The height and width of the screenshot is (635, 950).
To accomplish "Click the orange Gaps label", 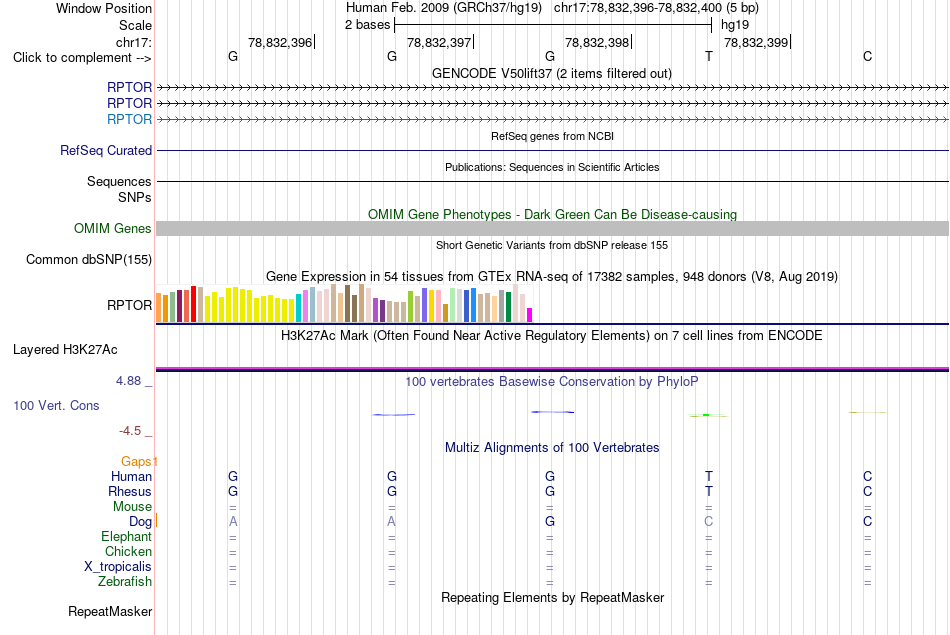I will click(136, 462).
